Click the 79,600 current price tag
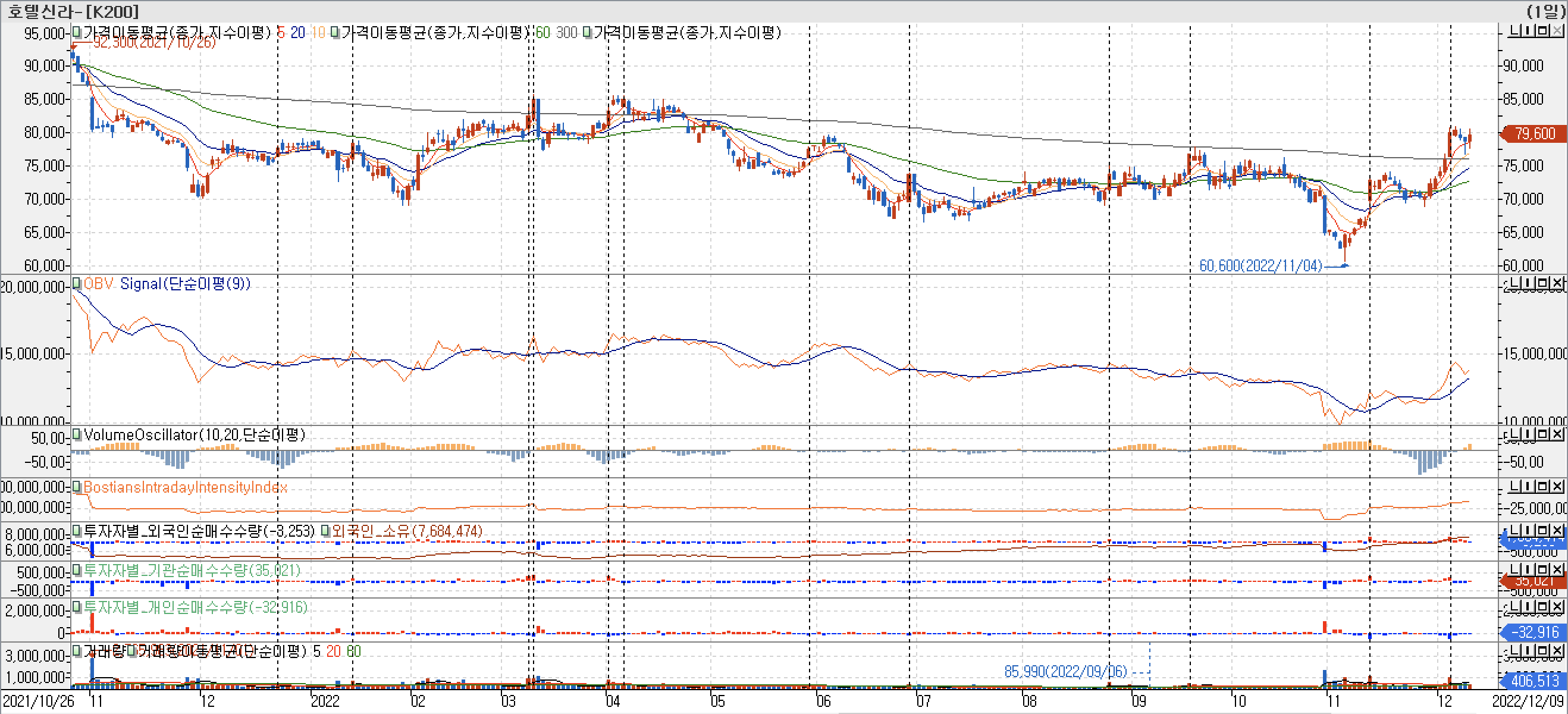The image size is (1568, 714). pyautogui.click(x=1534, y=133)
